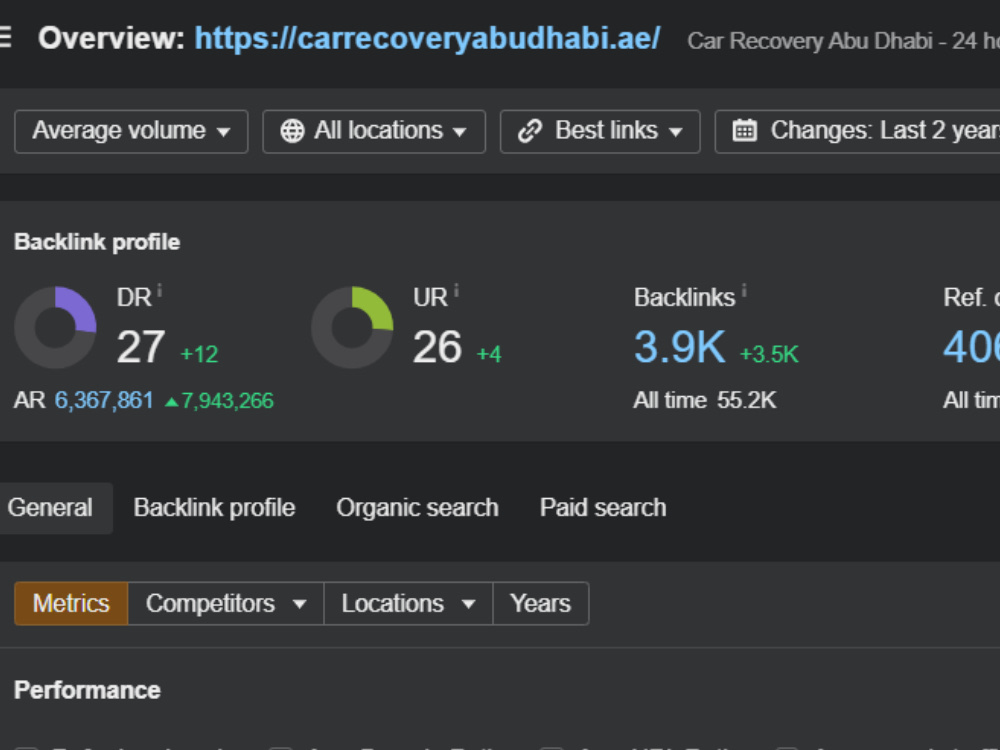Switch to the Organic search tab

click(x=417, y=508)
